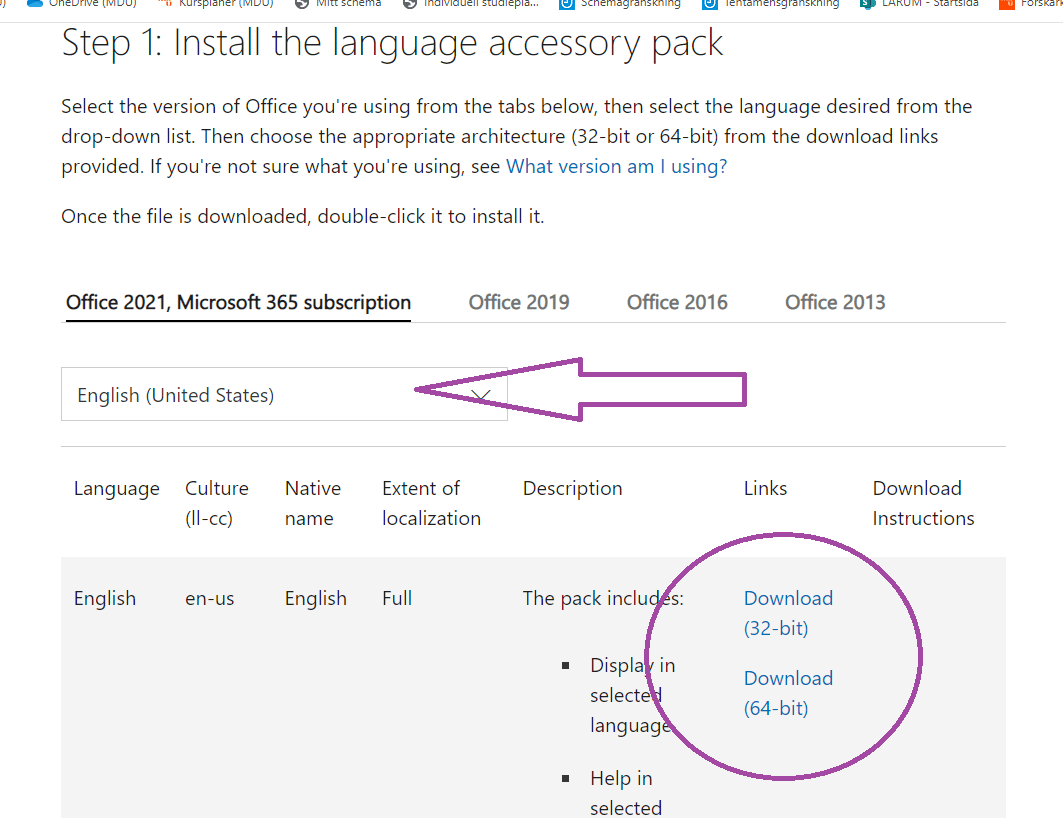
Task: Open the Office 2013 tab
Action: coord(834,301)
